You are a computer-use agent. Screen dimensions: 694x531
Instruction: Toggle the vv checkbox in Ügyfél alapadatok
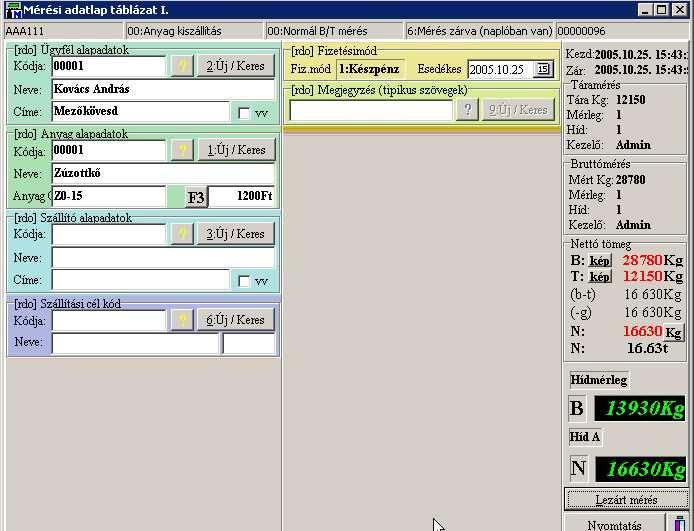point(244,113)
